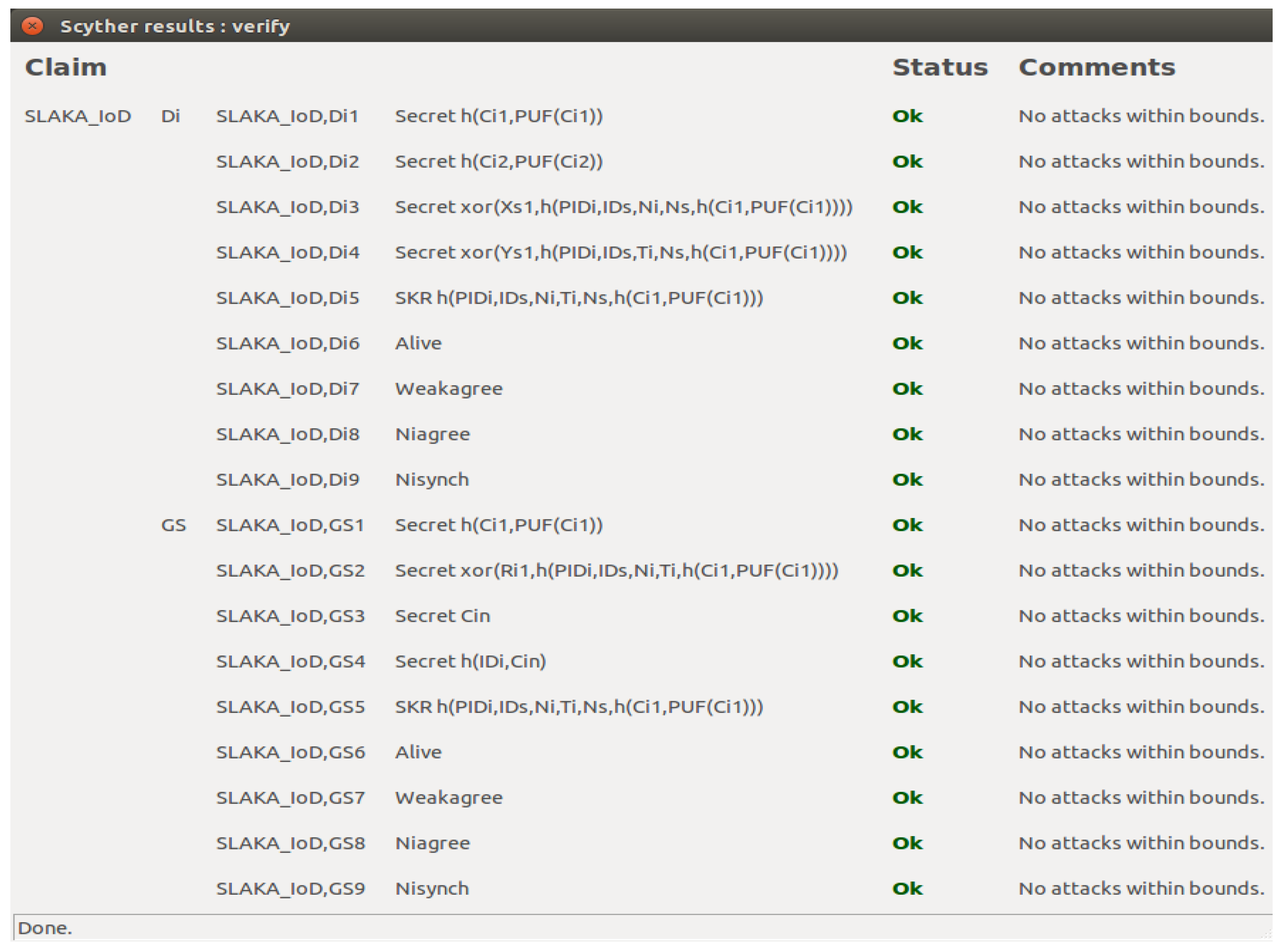Select claim SLAKA_IoD,Di1 label
1283x952 pixels.
[287, 116]
